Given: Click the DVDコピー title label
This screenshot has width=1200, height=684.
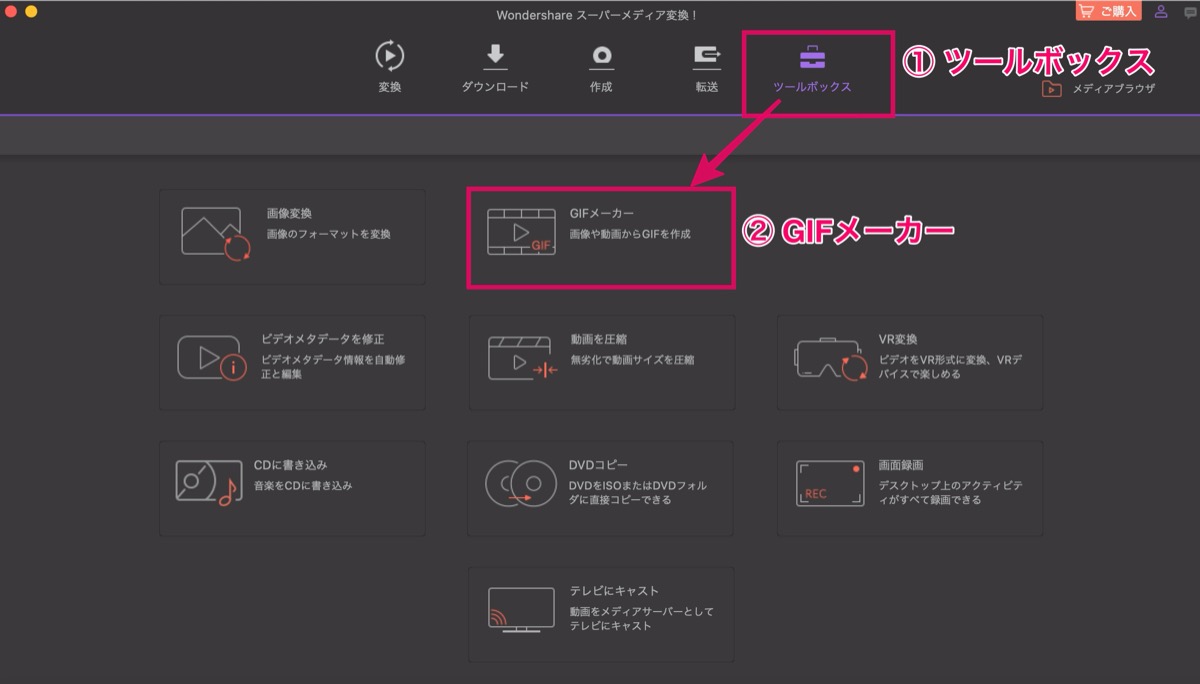Looking at the screenshot, I should click(598, 465).
